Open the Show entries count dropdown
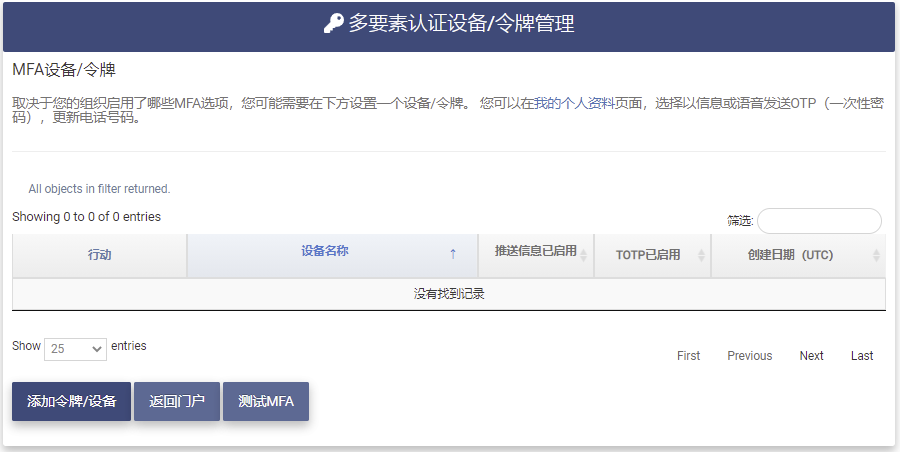The image size is (900, 452). click(x=75, y=349)
